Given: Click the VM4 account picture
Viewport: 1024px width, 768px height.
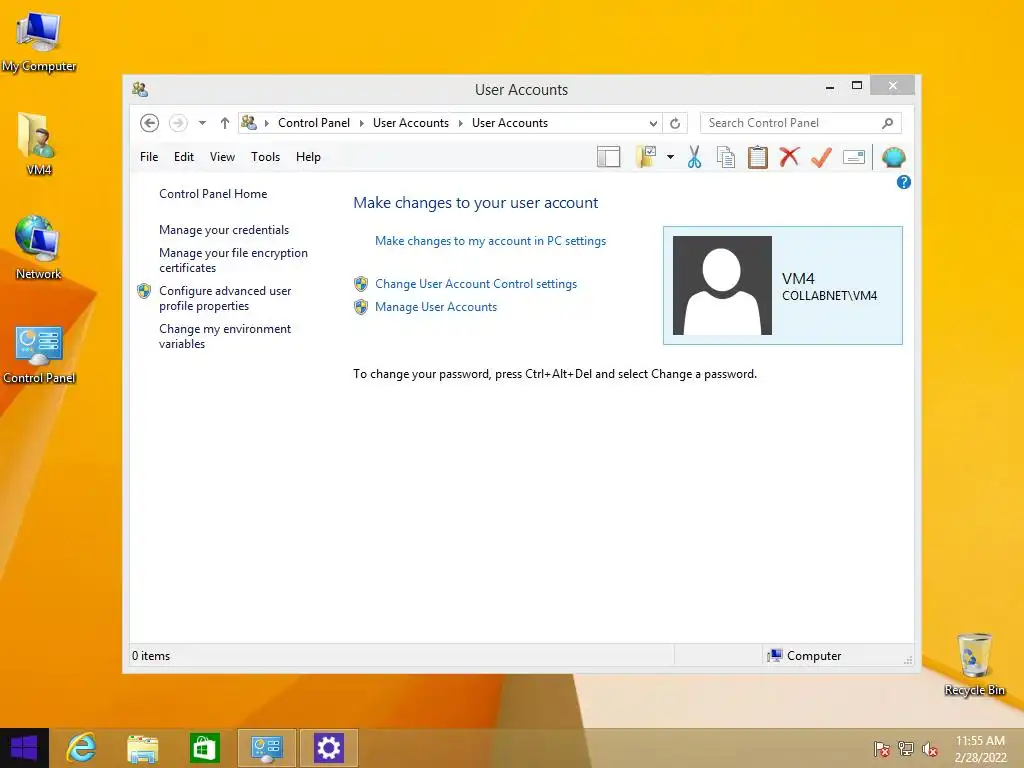Looking at the screenshot, I should [x=722, y=285].
